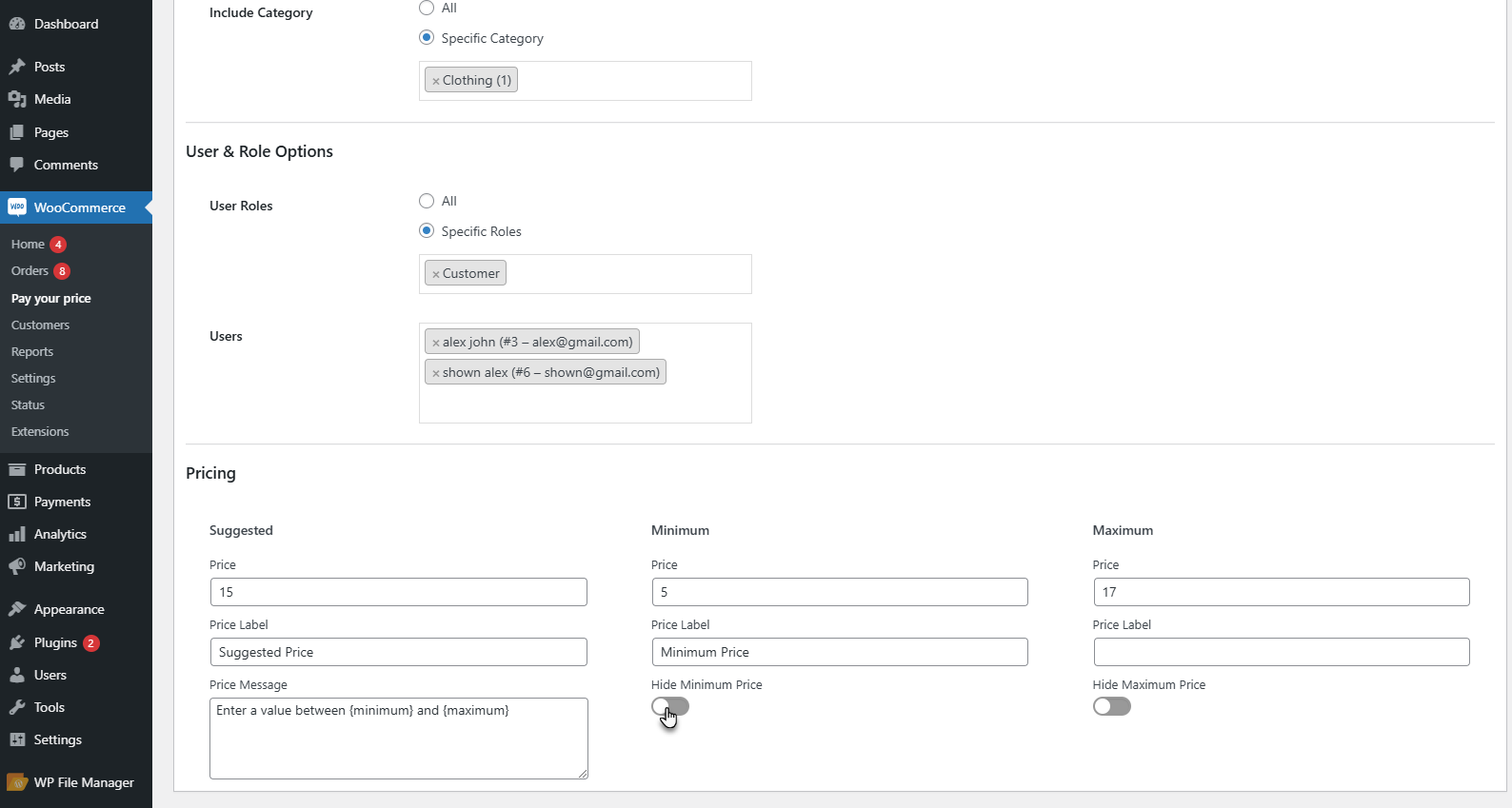Open WooCommerce Settings submenu item
Screen dimensions: 1512x808
pyautogui.click(x=33, y=378)
